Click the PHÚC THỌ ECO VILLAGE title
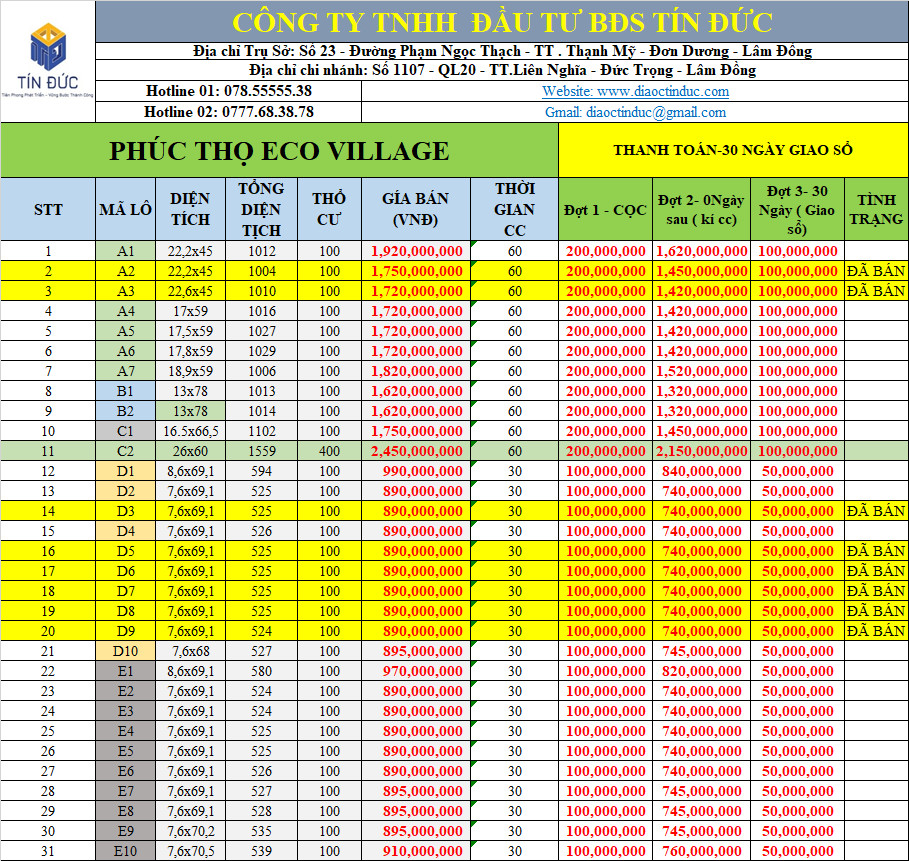The width and height of the screenshot is (909, 861). click(279, 151)
